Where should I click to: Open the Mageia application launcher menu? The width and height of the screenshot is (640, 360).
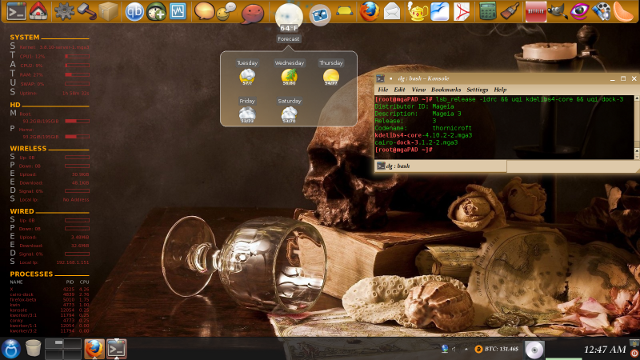click(11, 349)
